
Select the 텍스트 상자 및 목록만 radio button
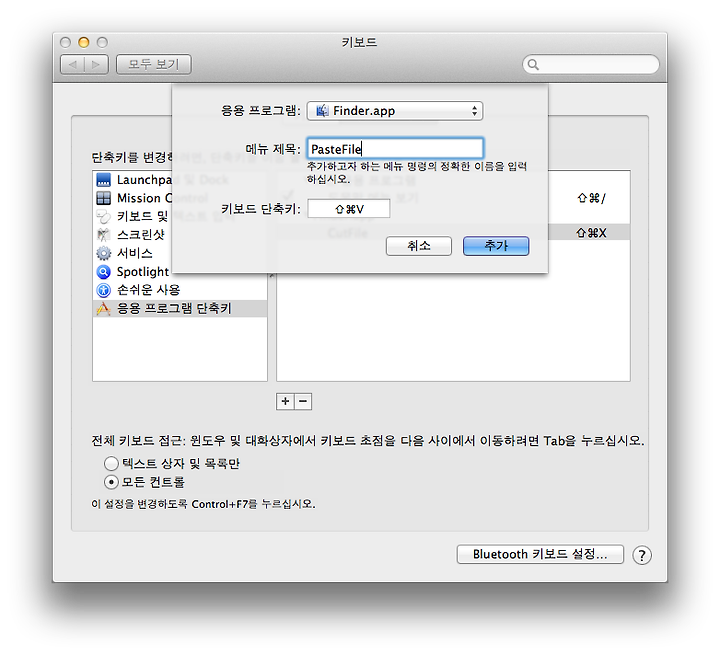tap(111, 463)
